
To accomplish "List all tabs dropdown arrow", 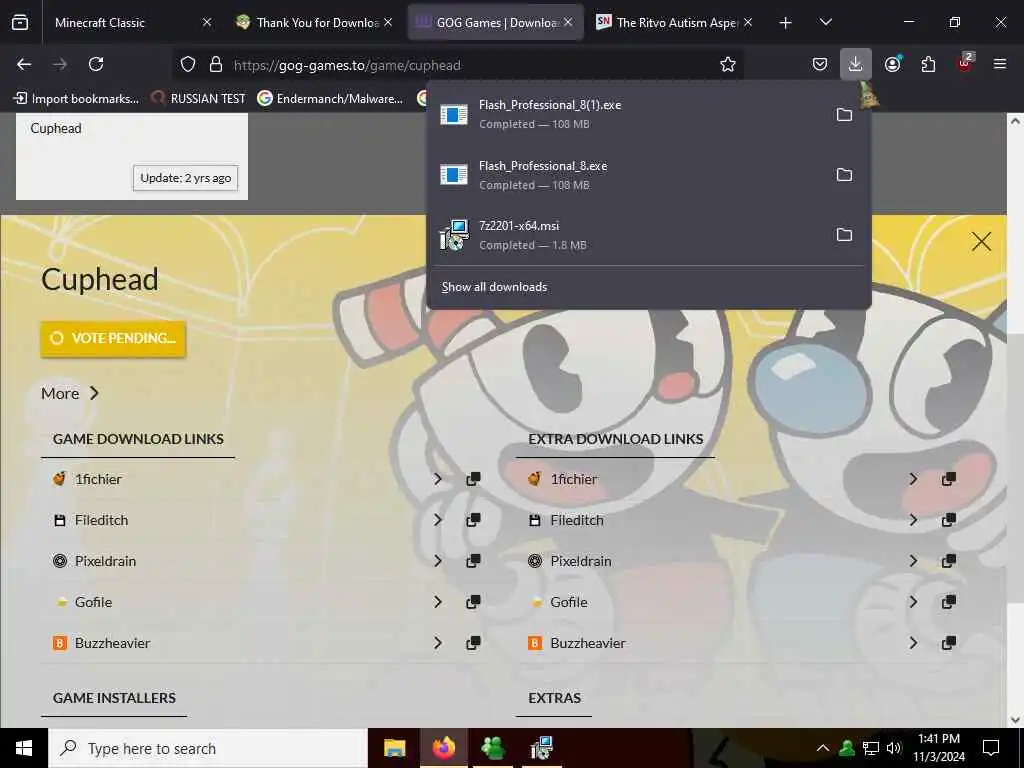I will [825, 22].
